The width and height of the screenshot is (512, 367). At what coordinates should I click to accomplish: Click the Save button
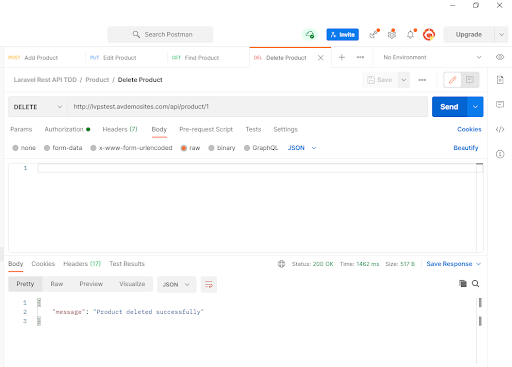pyautogui.click(x=380, y=80)
